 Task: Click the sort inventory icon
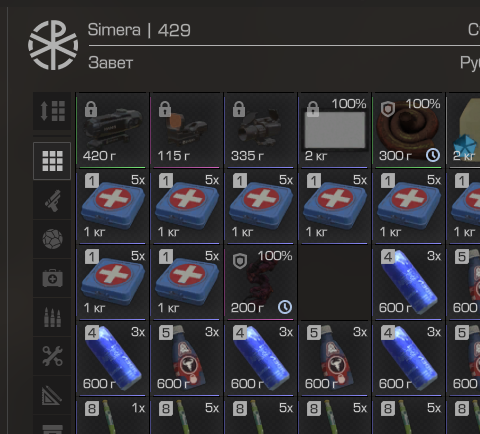(52, 111)
